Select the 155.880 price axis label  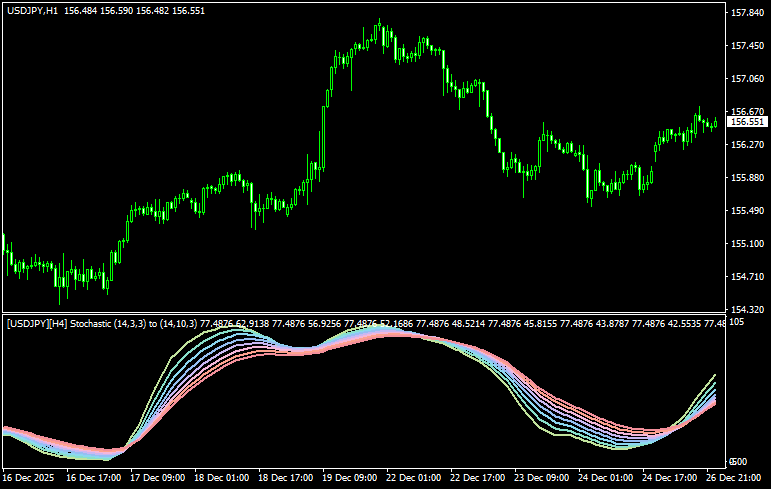pyautogui.click(x=747, y=178)
